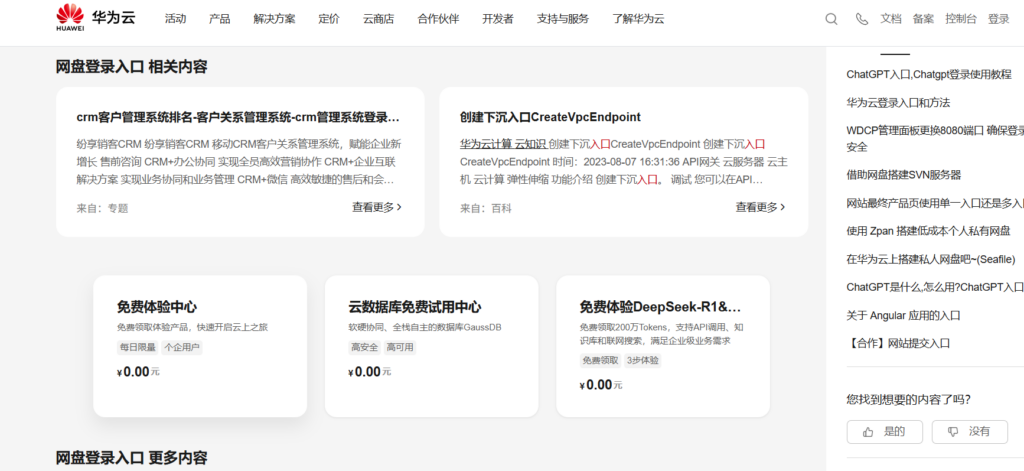Open the 免费体验中心 card
Screen dimensions: 1024x471
[x=200, y=346]
